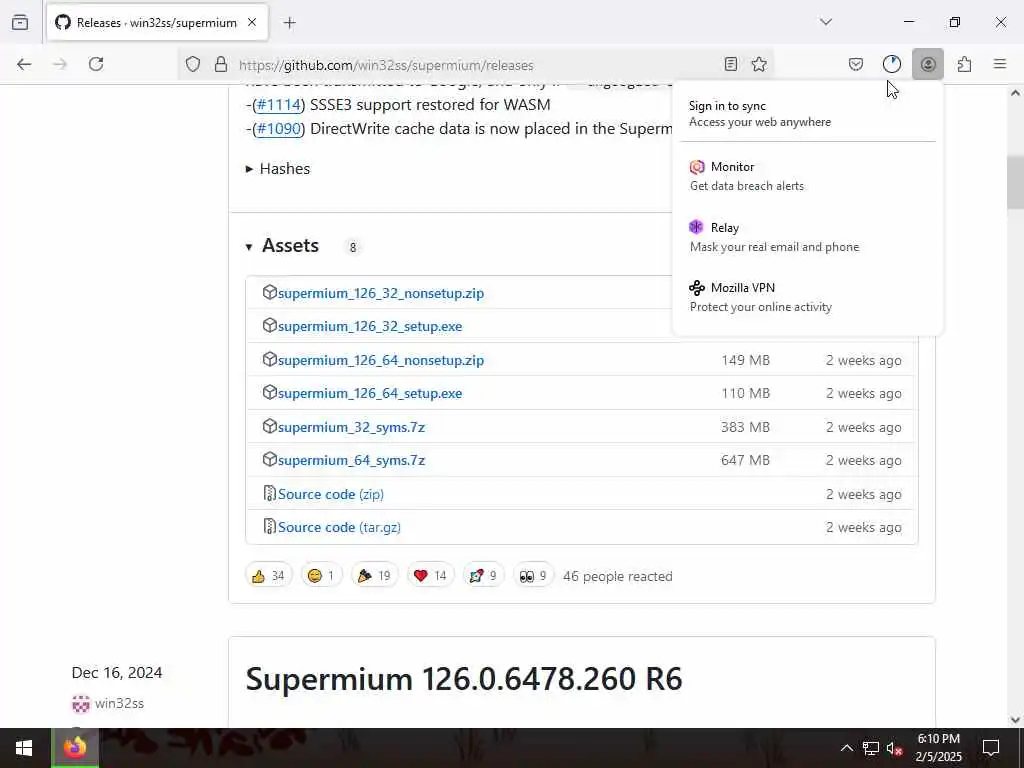The width and height of the screenshot is (1024, 768).
Task: Download supermium_126_32_setup.exe
Action: (370, 326)
